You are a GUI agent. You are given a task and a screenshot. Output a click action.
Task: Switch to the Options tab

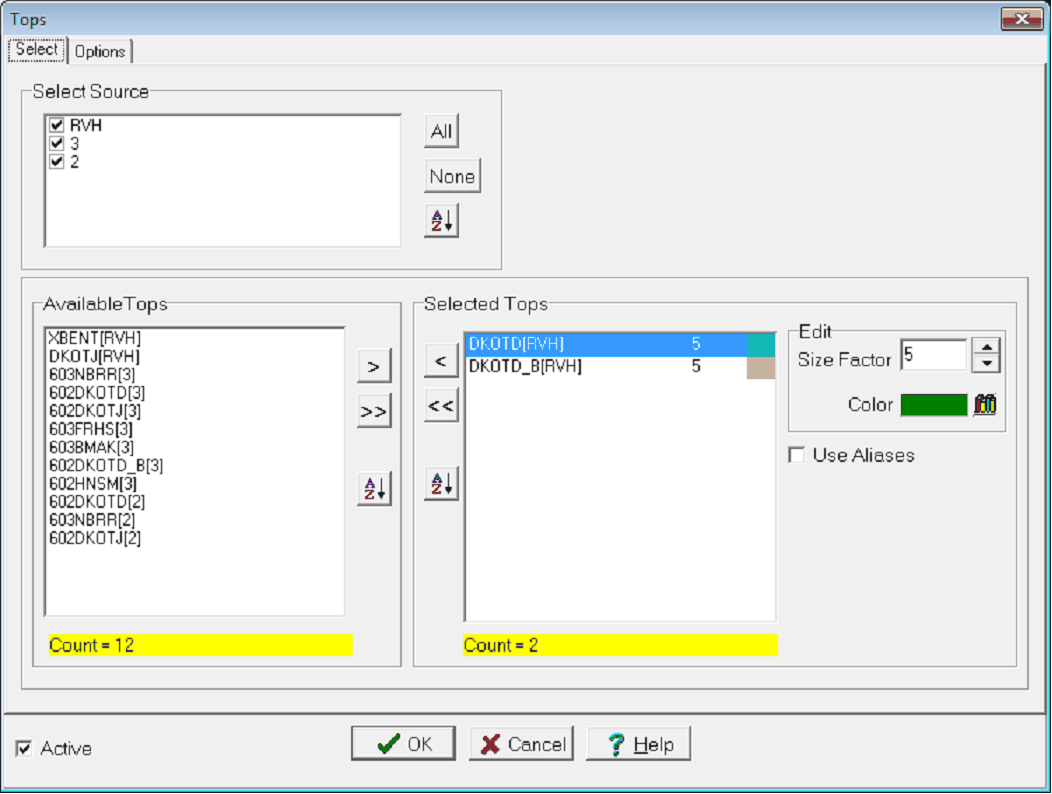[x=100, y=51]
